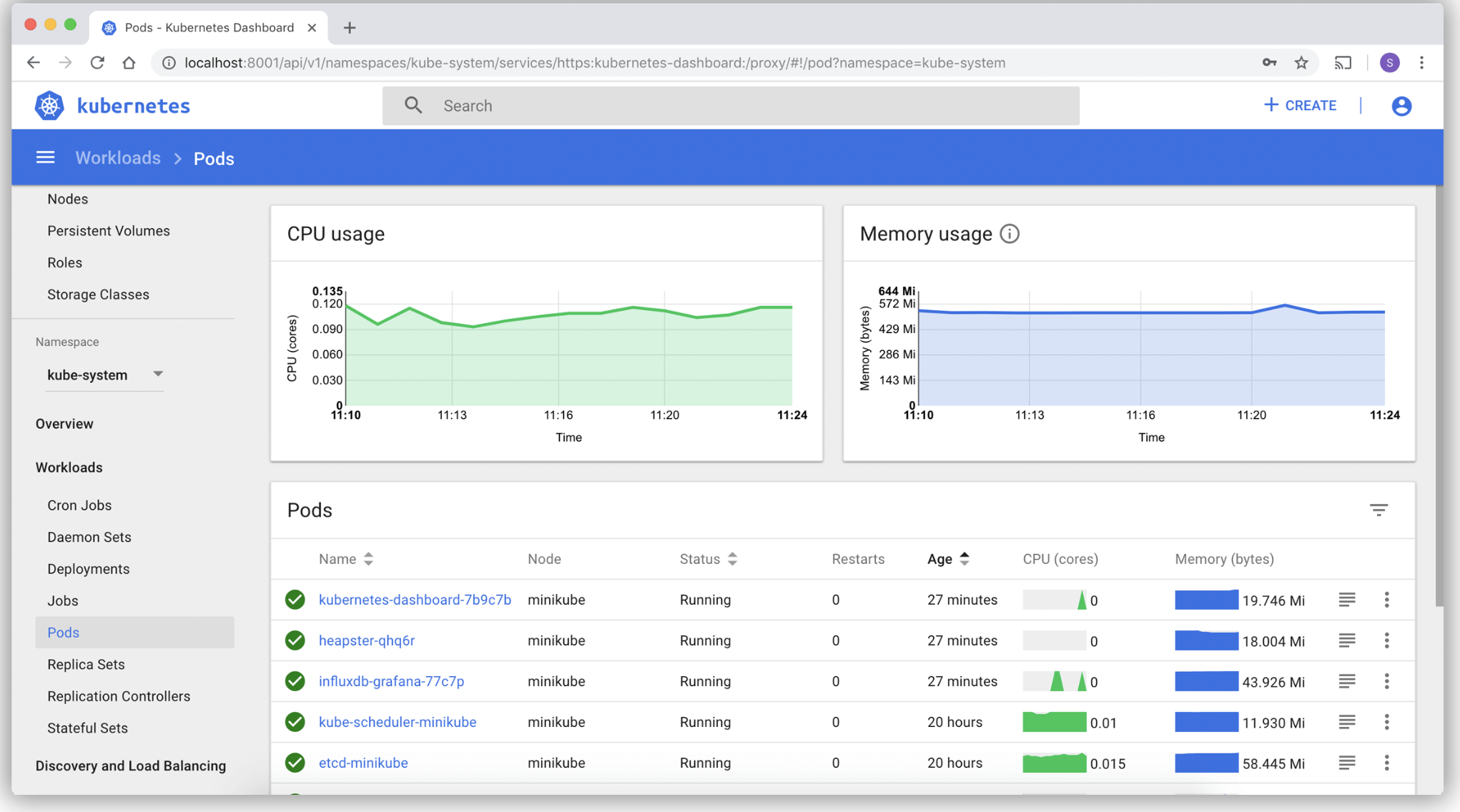Screen dimensions: 1460x812
Task: Open Stateful Sets in sidebar
Action: (x=87, y=728)
